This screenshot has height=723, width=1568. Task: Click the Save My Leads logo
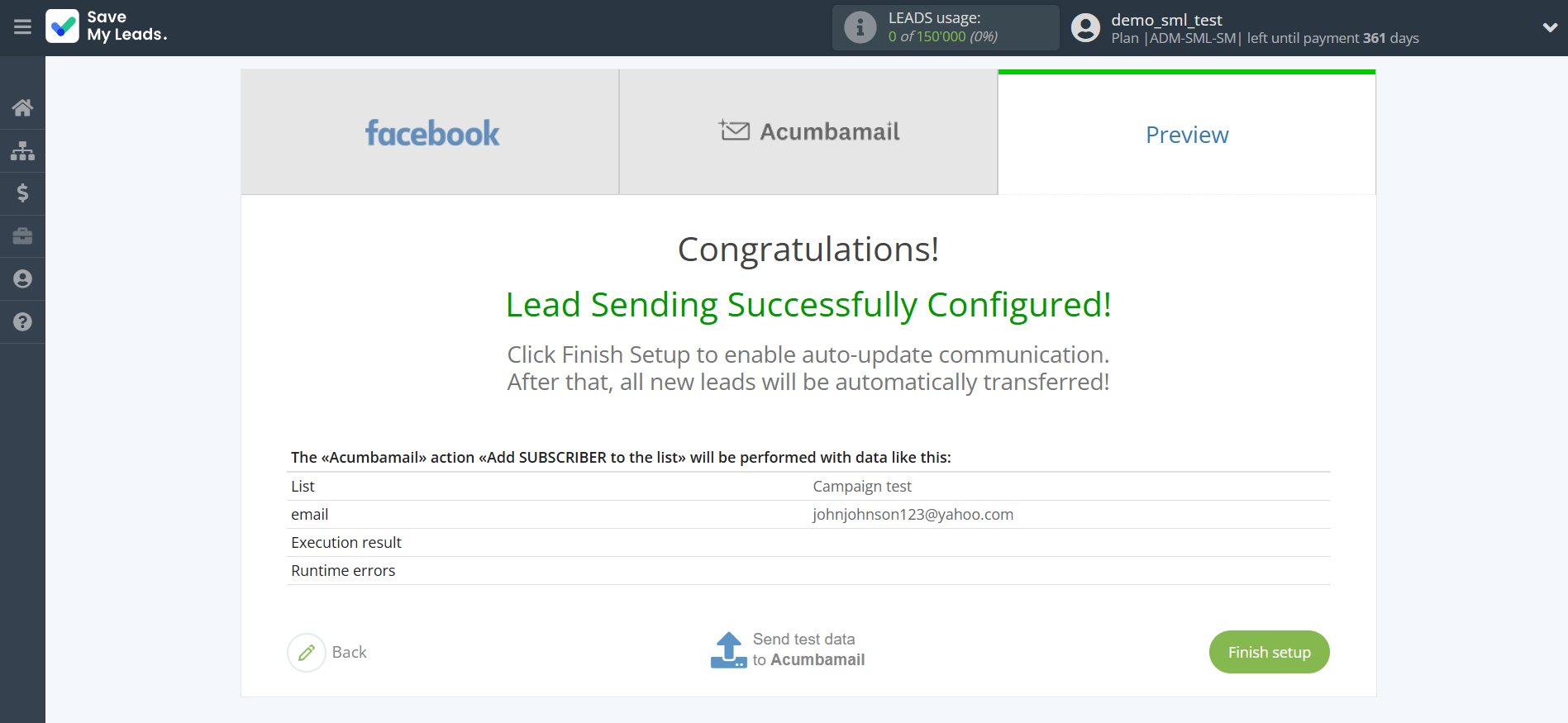[x=107, y=26]
